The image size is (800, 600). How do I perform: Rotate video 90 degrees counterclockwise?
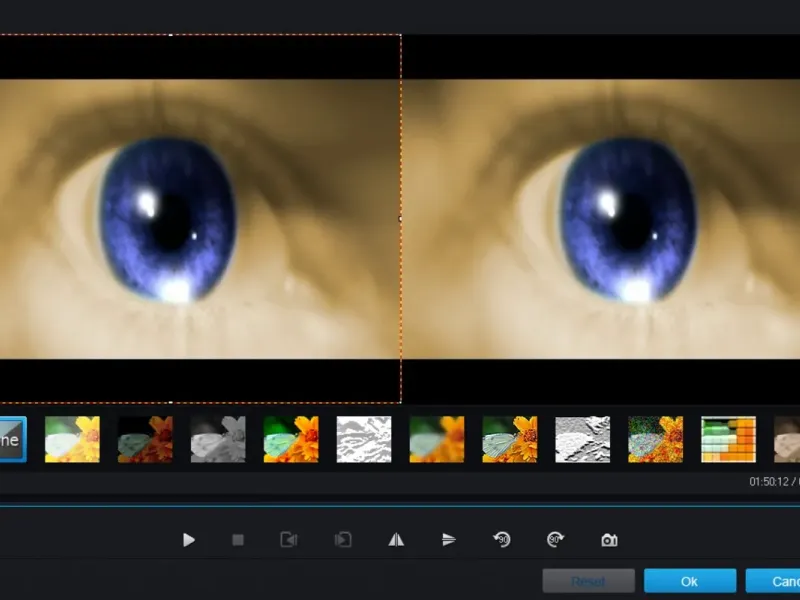coord(502,540)
